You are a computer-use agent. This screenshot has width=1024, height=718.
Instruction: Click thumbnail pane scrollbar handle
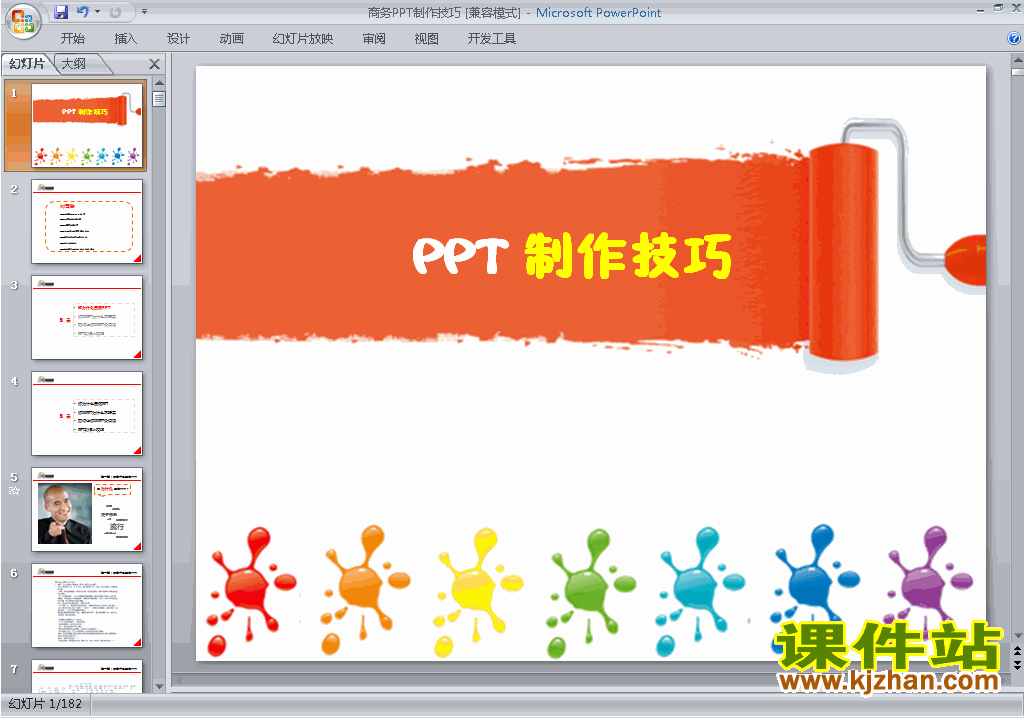coord(159,99)
